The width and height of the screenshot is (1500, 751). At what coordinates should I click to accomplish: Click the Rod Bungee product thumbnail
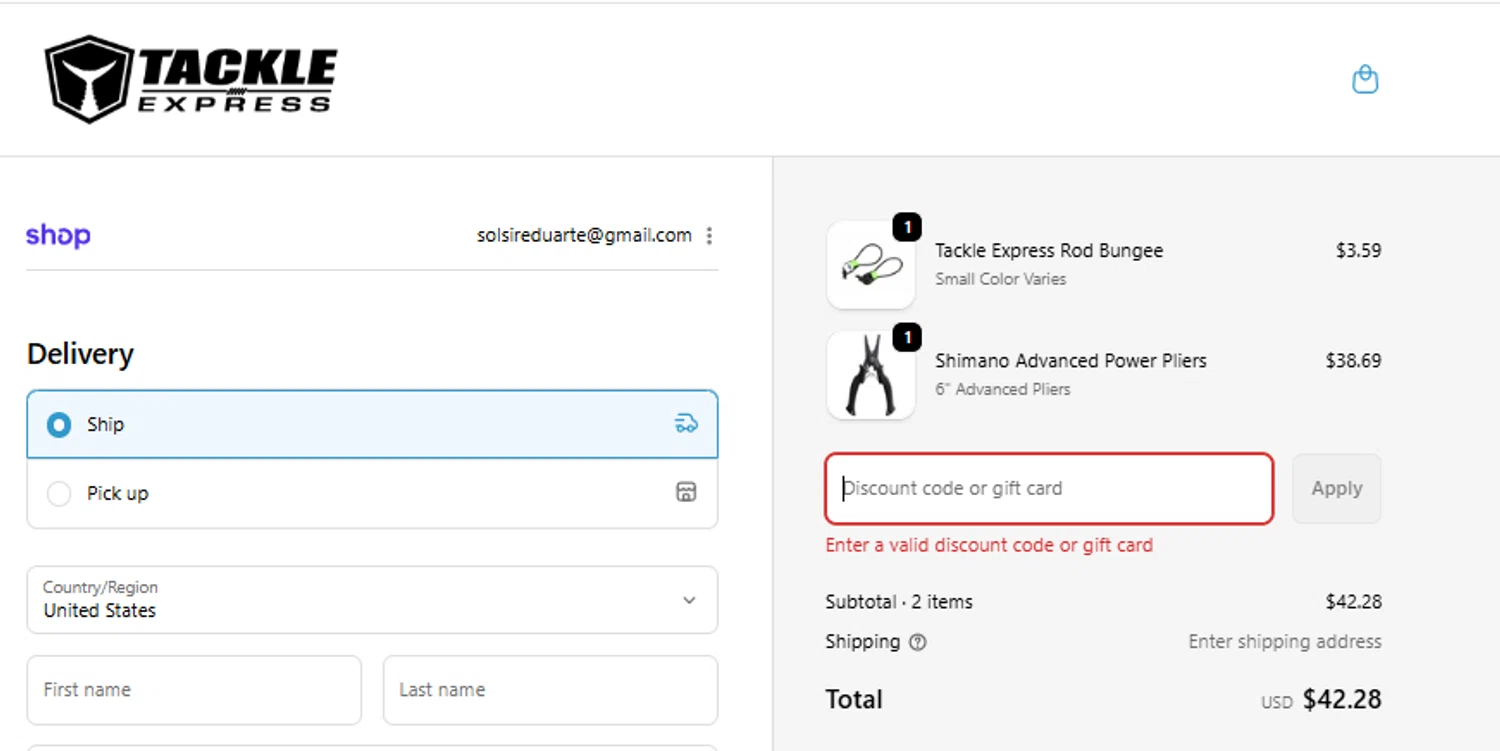click(871, 265)
